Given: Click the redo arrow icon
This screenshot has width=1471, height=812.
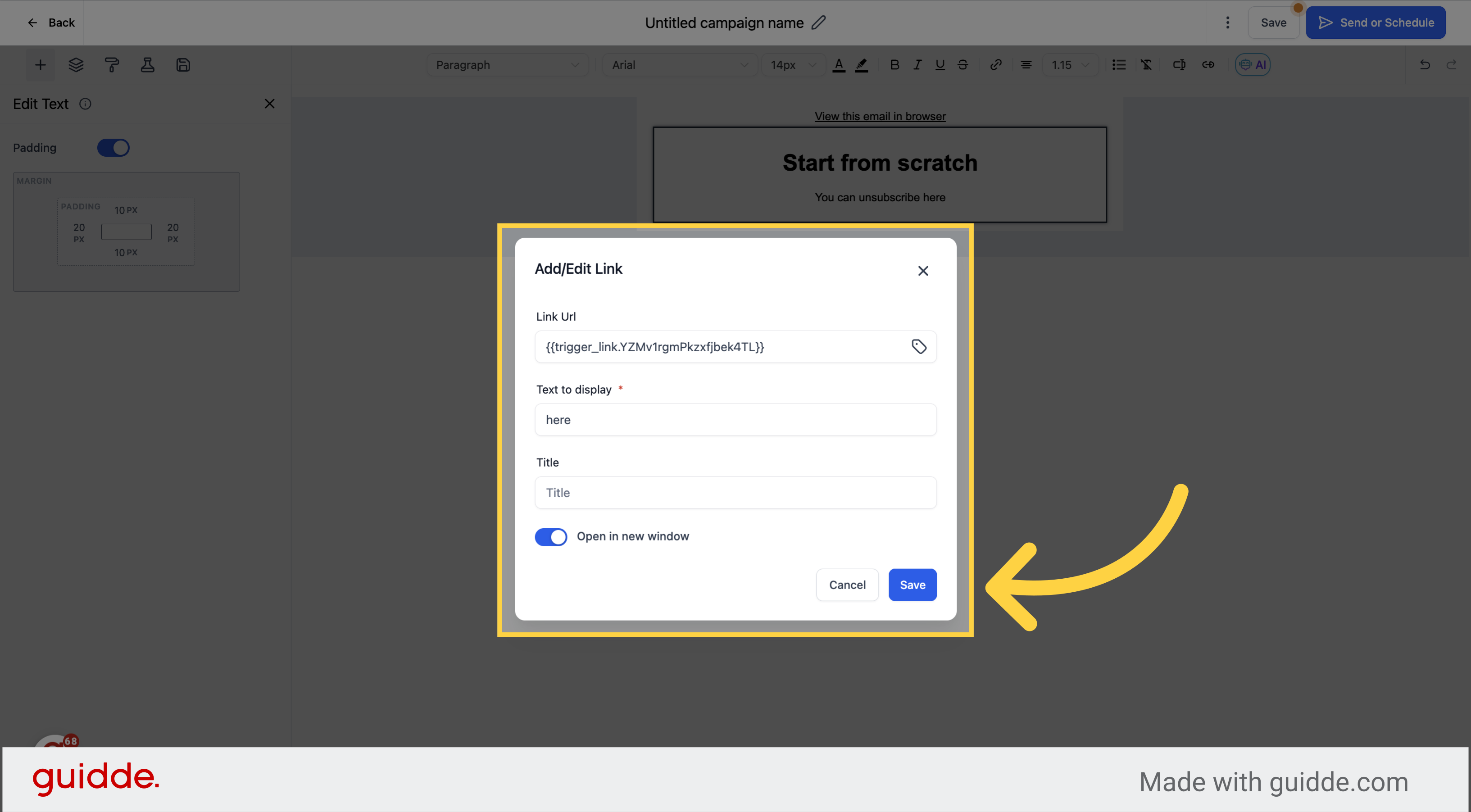Looking at the screenshot, I should tap(1451, 65).
